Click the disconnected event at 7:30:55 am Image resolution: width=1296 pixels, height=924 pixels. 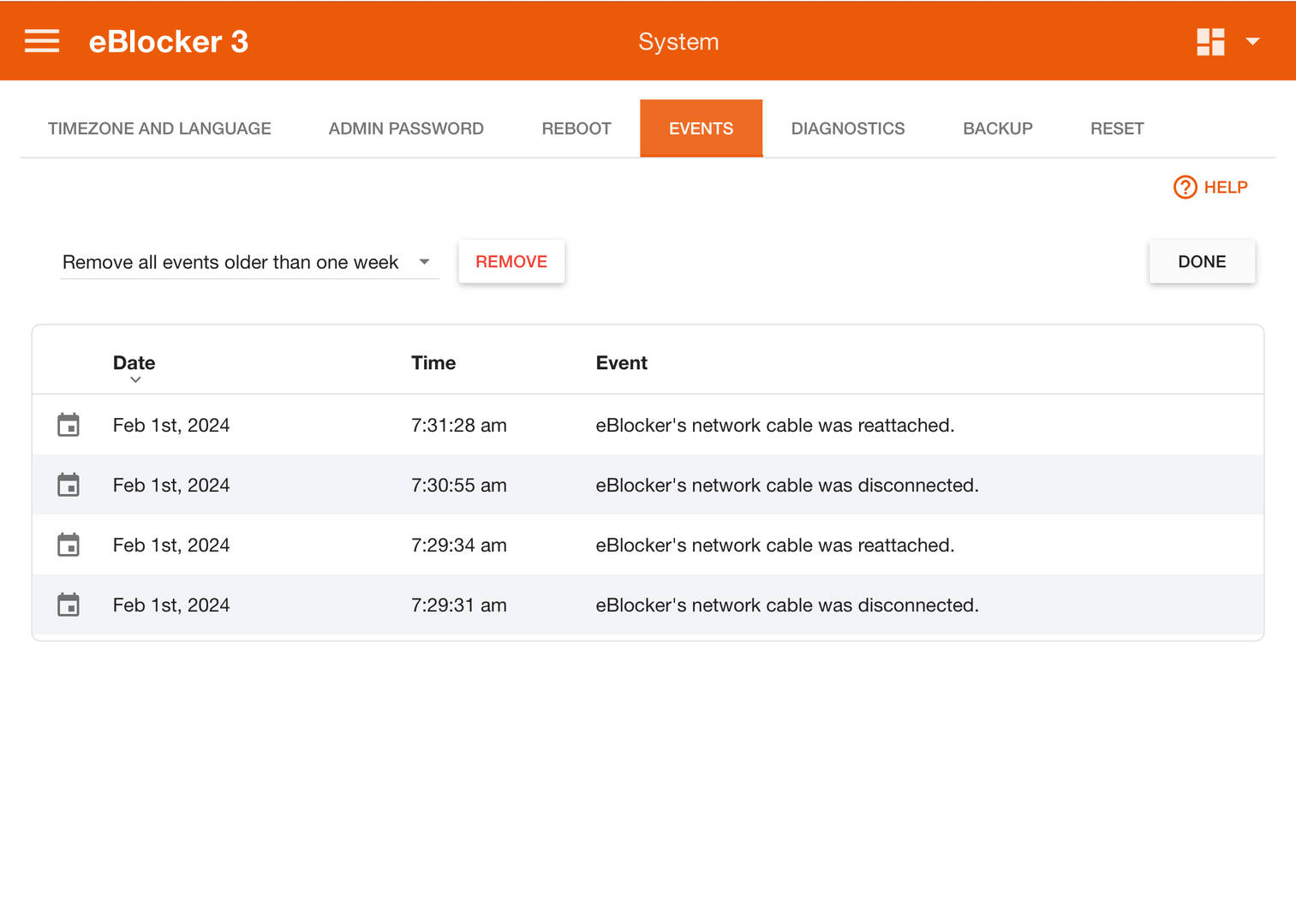tap(787, 486)
